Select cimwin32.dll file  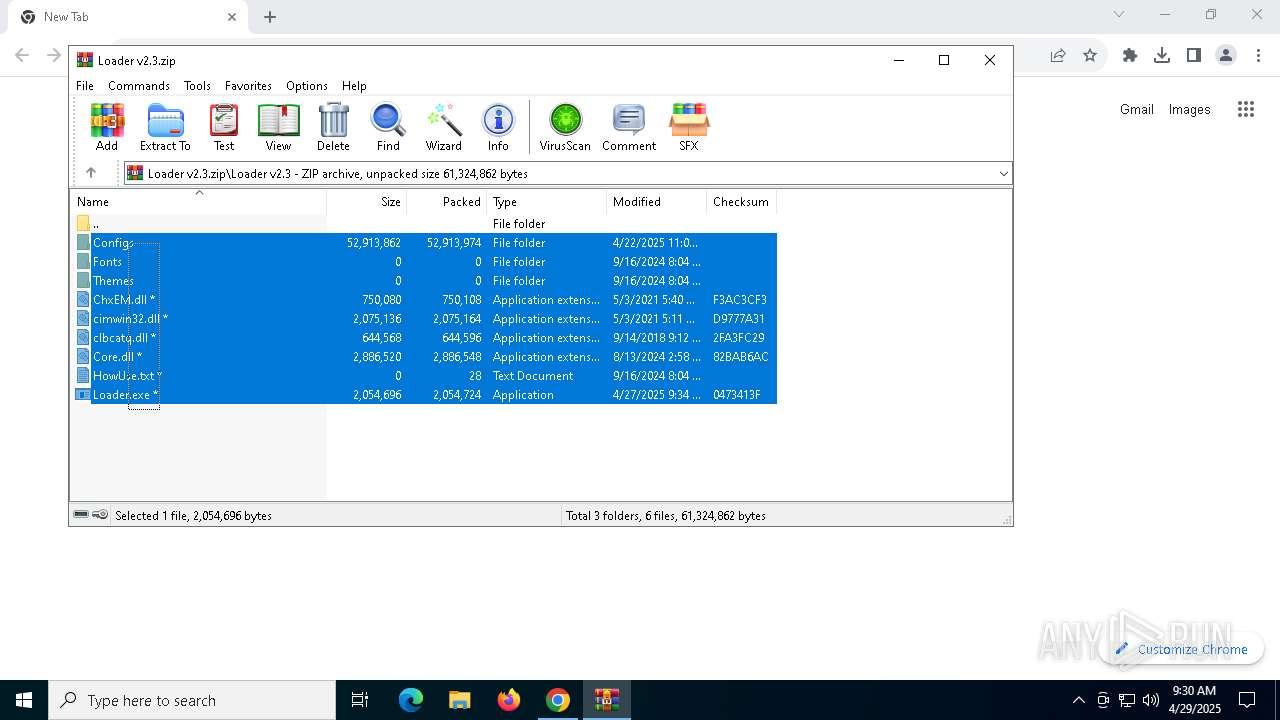424,319
